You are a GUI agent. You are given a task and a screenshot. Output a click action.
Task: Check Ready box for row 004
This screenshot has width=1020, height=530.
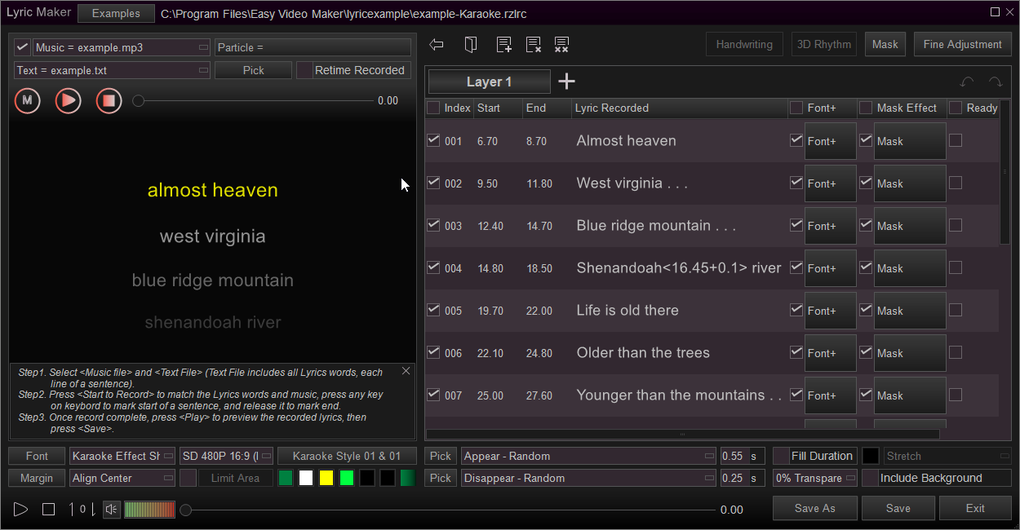pos(955,267)
